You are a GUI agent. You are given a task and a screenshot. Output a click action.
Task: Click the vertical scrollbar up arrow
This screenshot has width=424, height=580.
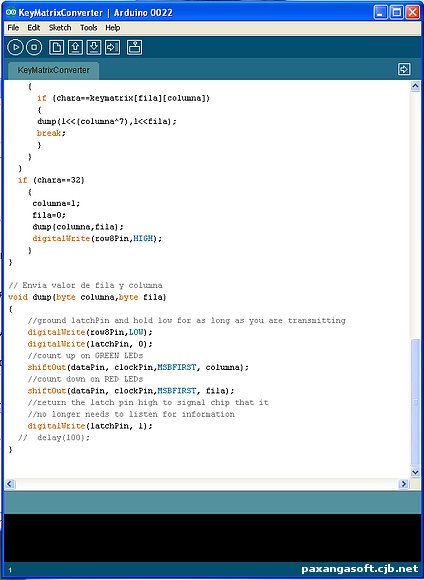coord(415,86)
